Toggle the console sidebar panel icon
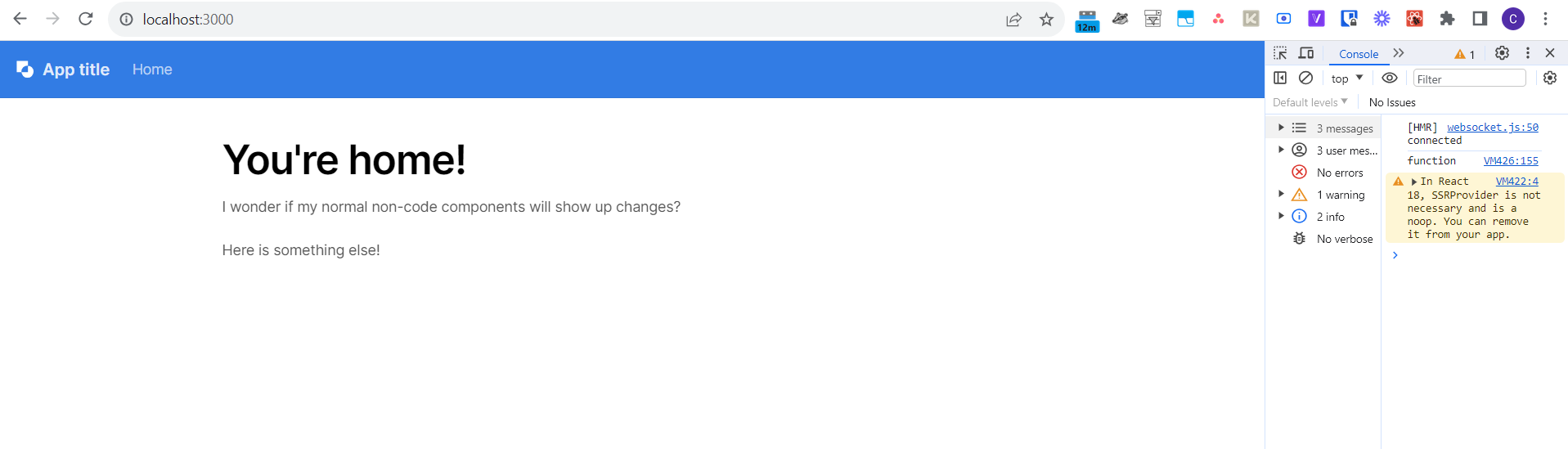The width and height of the screenshot is (1568, 449). point(1280,78)
